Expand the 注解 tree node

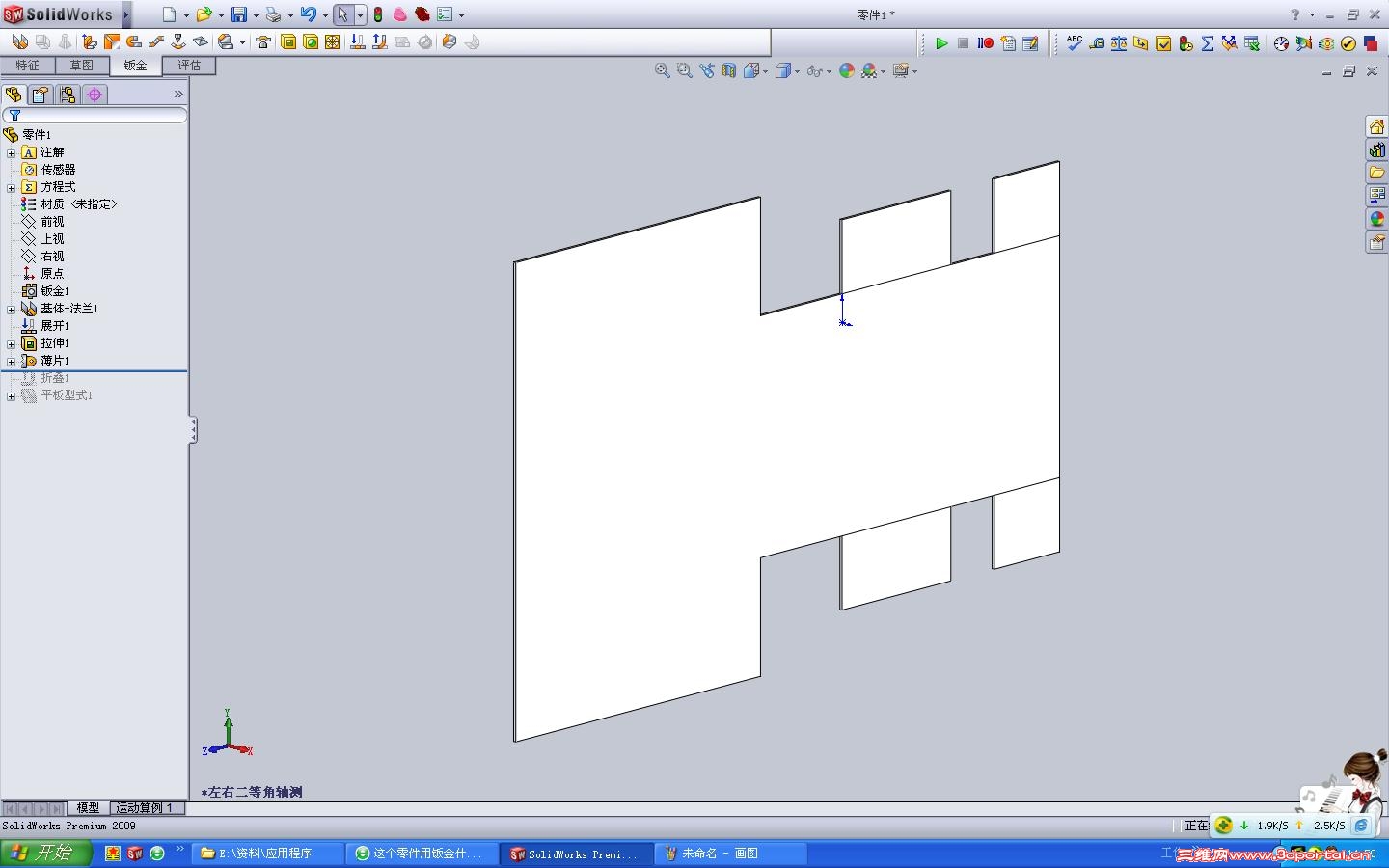[x=12, y=152]
